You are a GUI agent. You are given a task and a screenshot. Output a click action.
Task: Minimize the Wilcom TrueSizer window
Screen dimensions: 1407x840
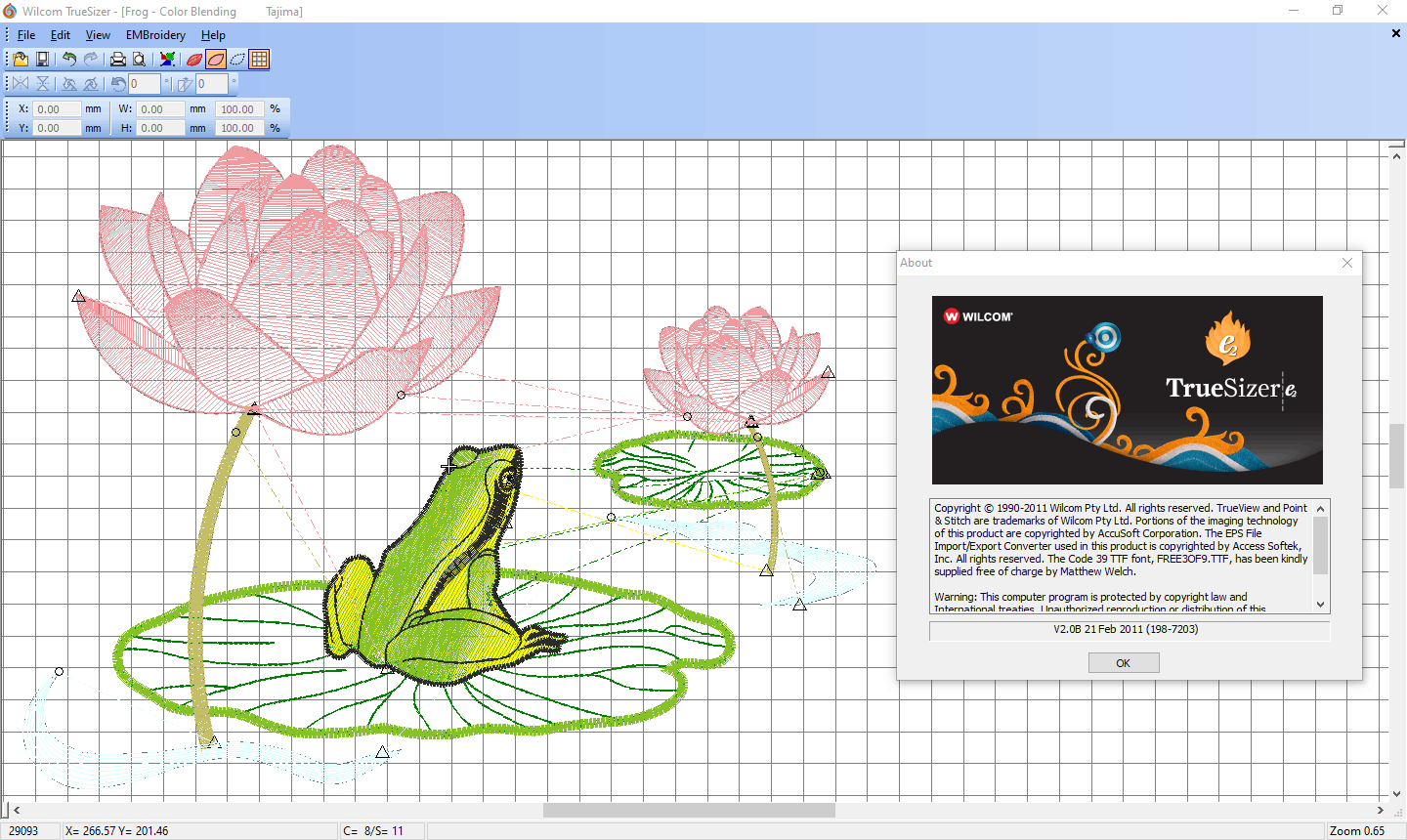(x=1294, y=11)
